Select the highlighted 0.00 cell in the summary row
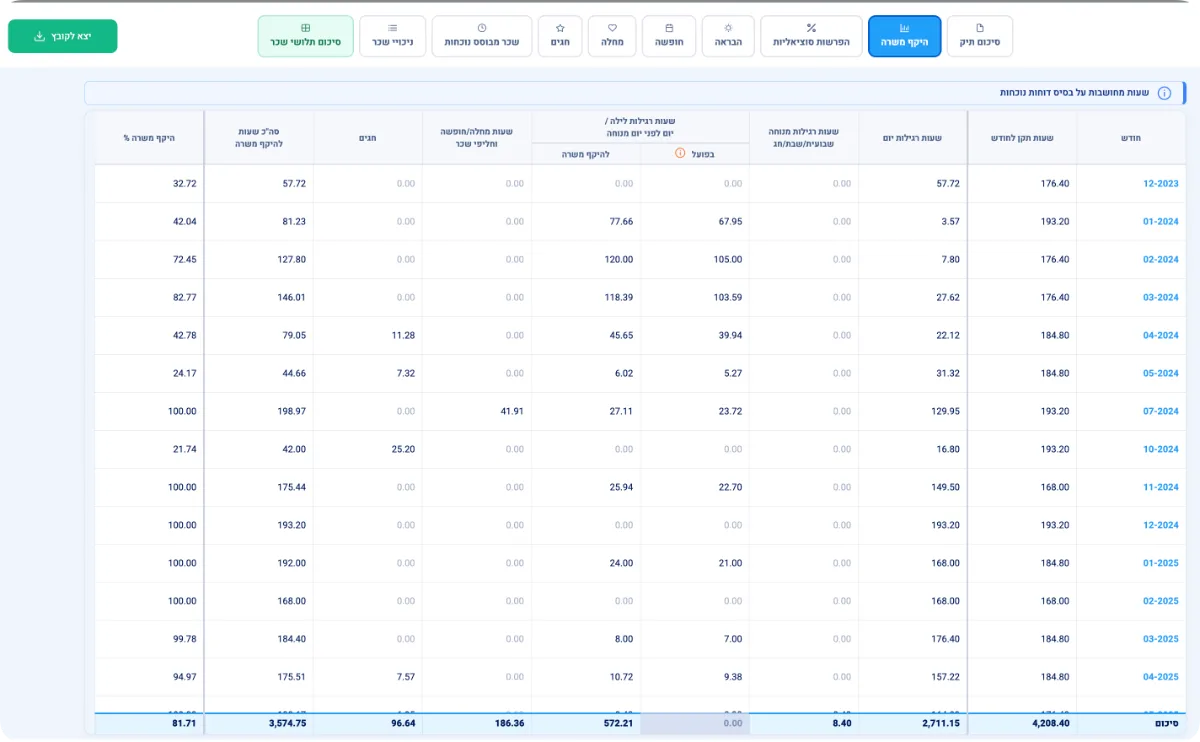Viewport: 1200px width, 742px height. click(695, 723)
